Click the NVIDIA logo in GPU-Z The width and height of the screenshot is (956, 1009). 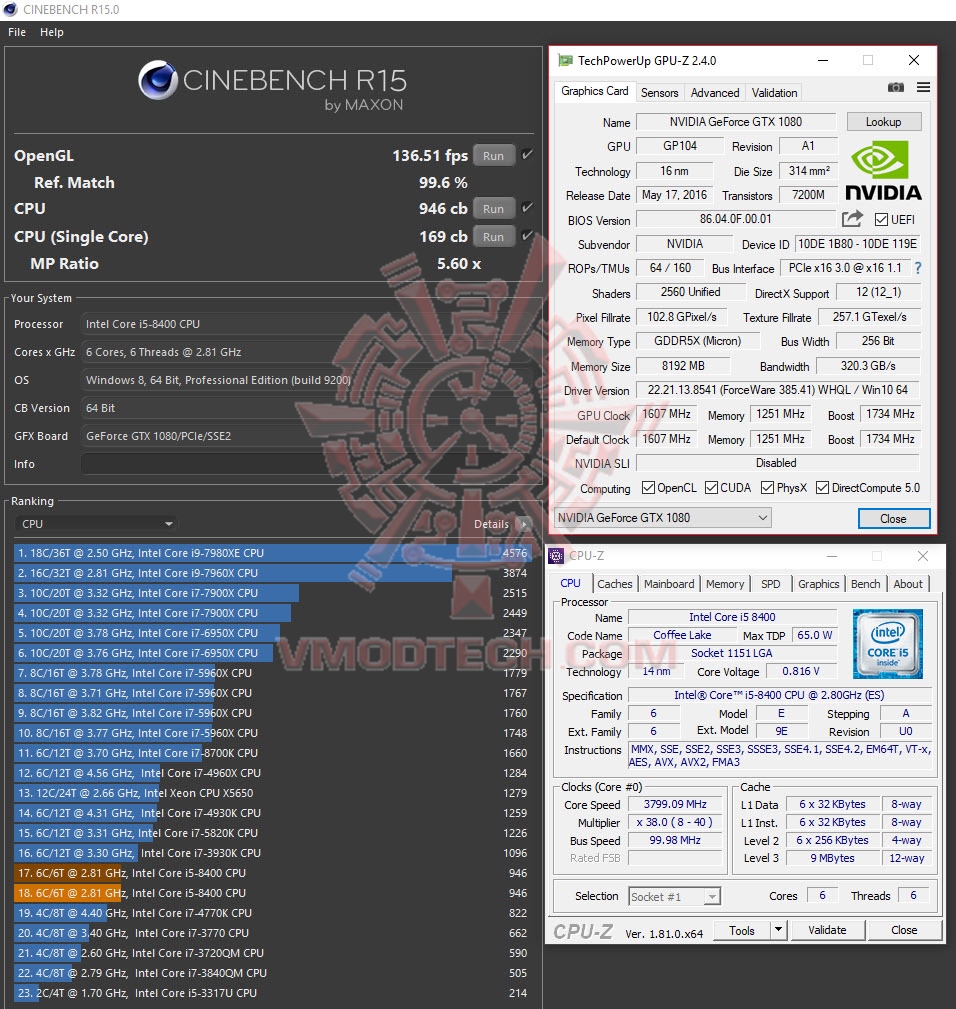(x=882, y=171)
